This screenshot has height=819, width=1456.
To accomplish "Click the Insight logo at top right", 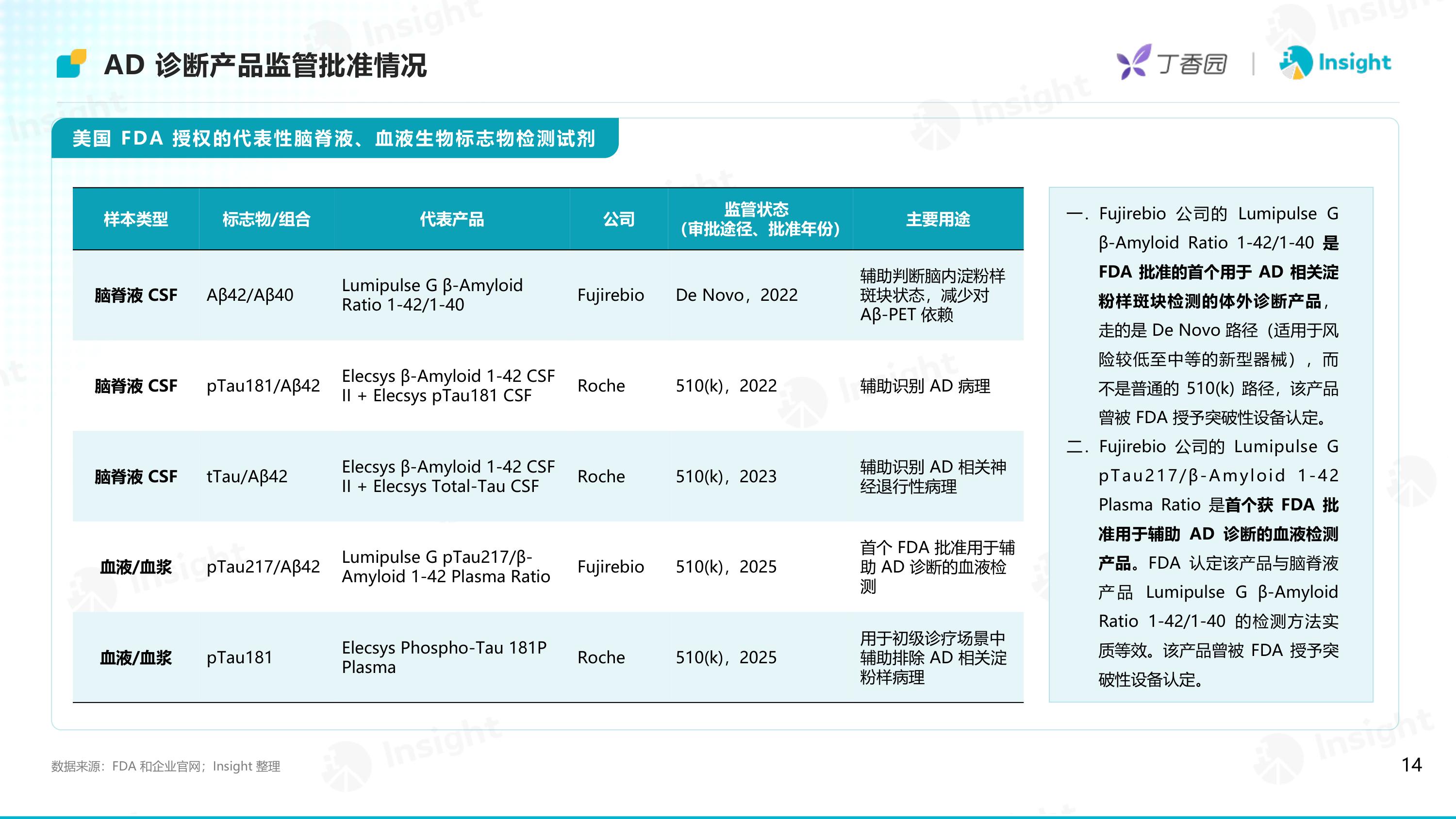I will coord(1335,62).
